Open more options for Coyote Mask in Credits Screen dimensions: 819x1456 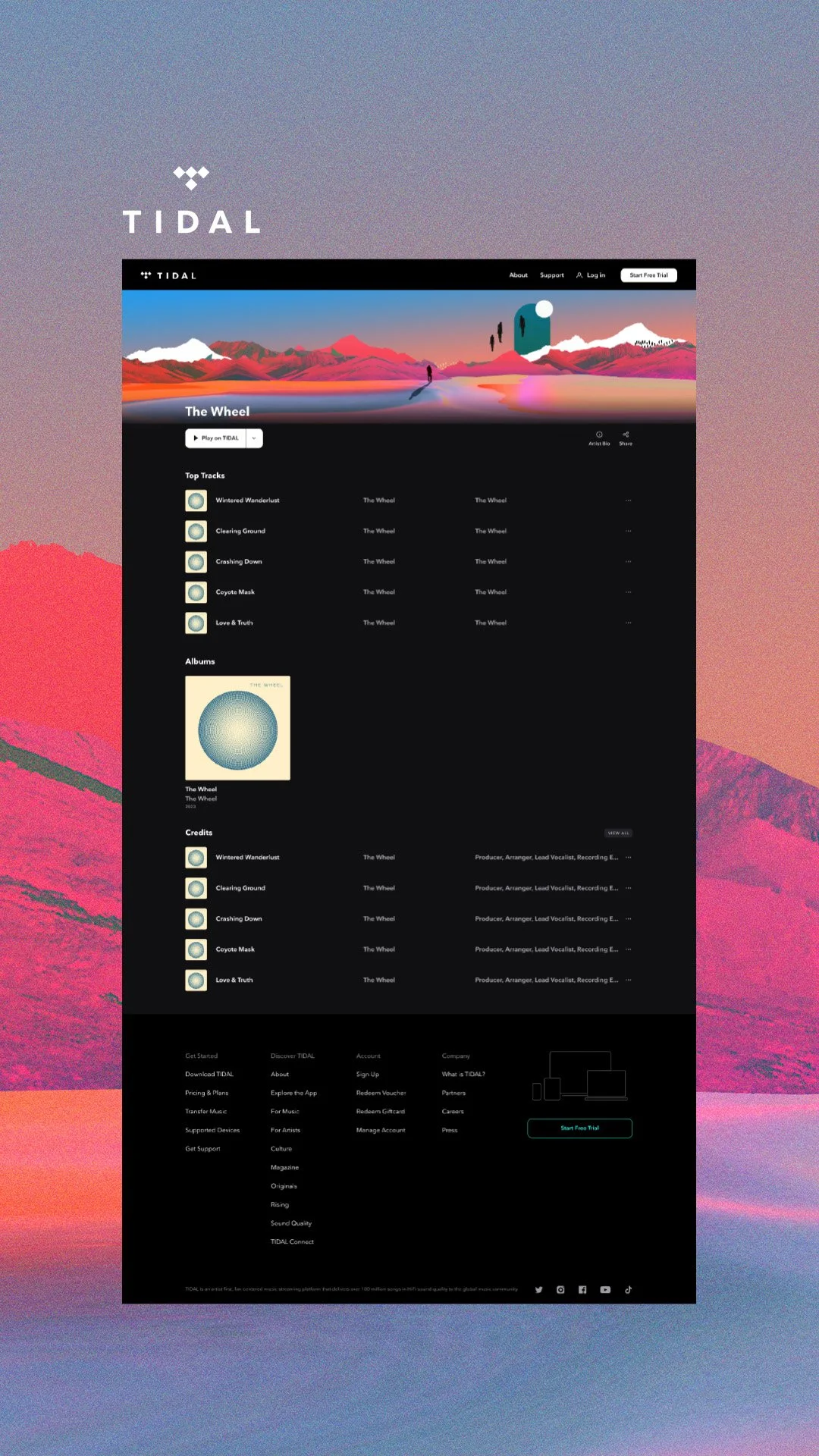point(628,949)
